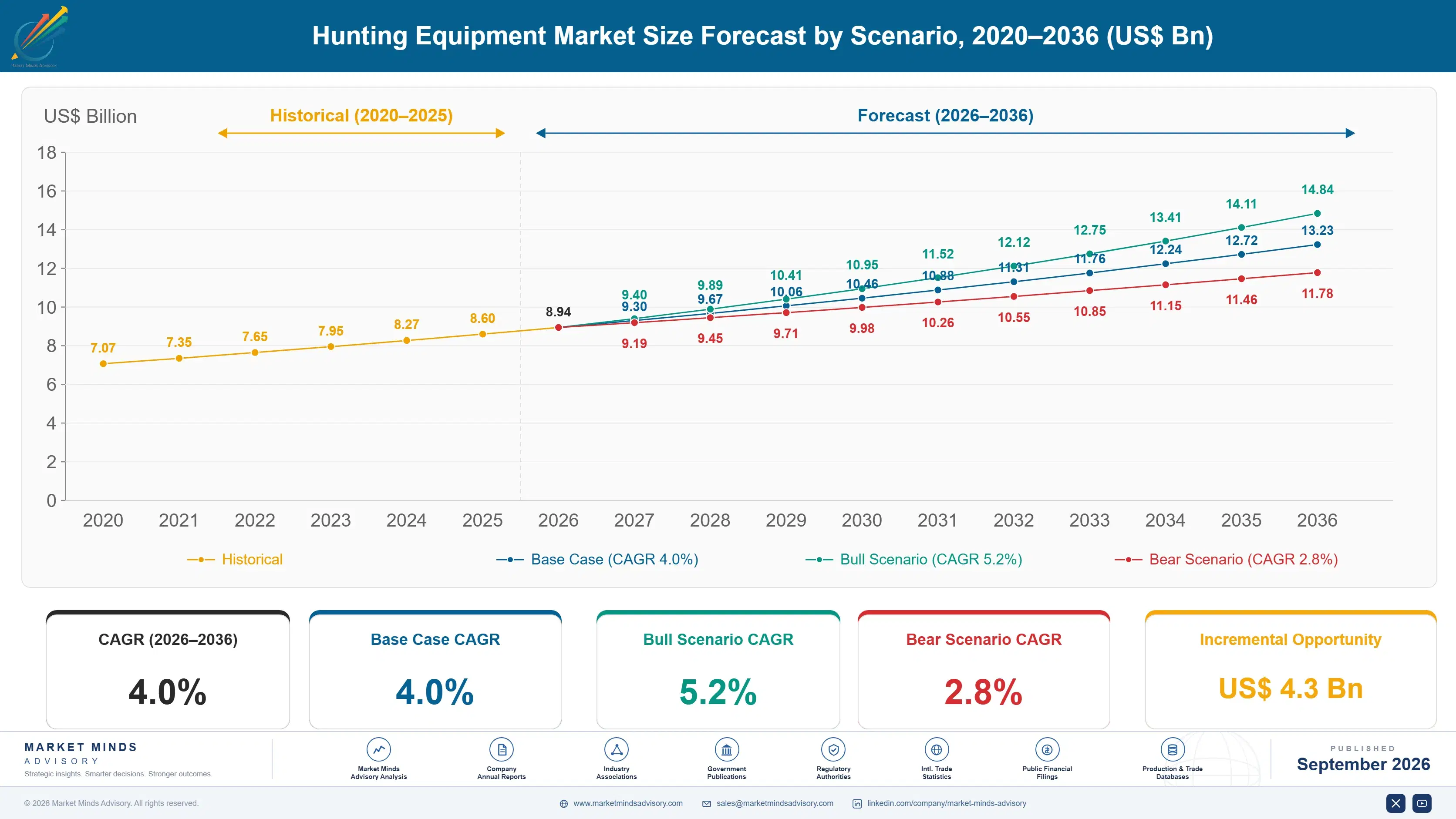Select the Bear Scenario CAGR card
The image size is (1456, 819).
click(984, 670)
